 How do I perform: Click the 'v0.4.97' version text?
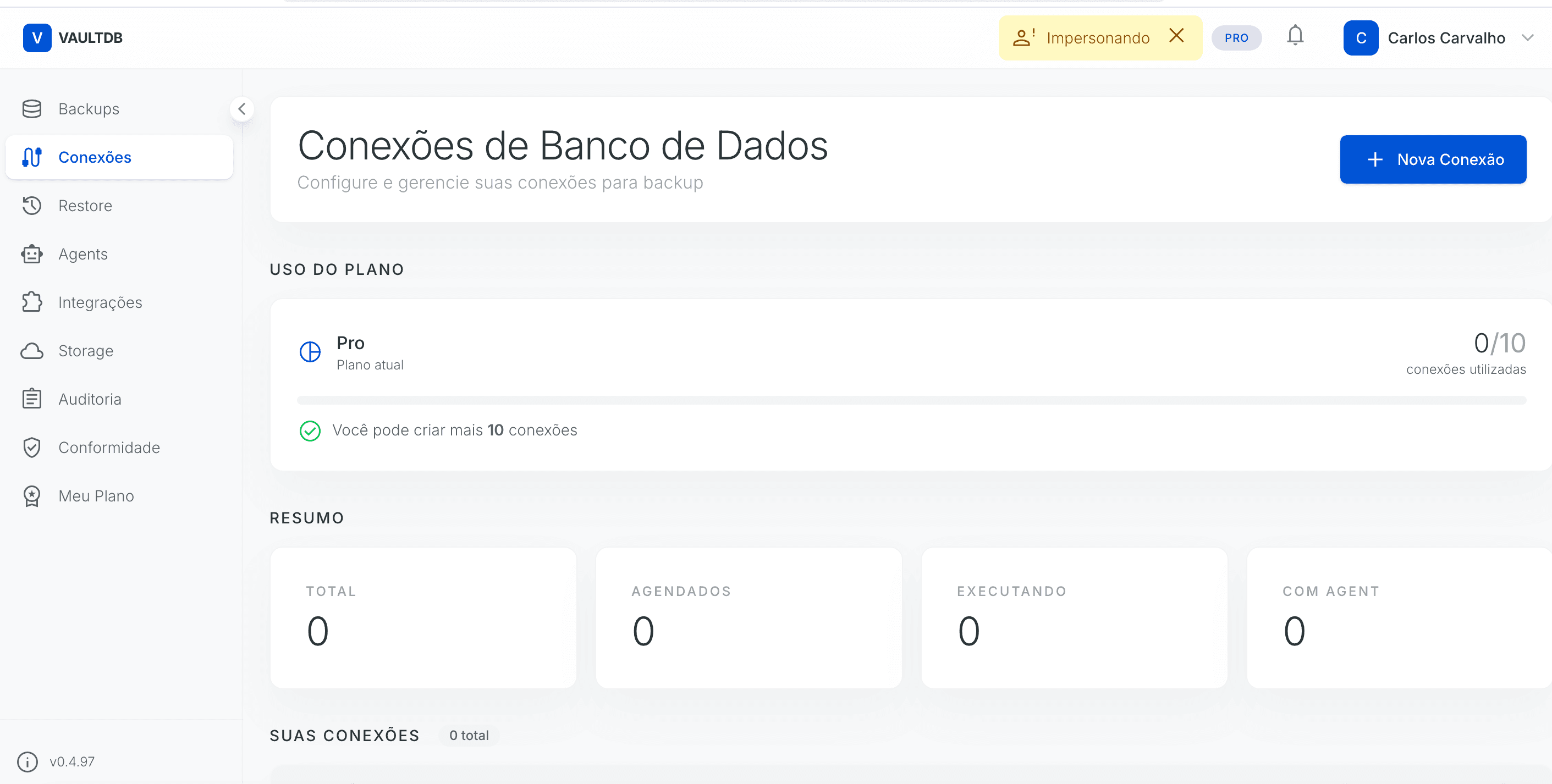[72, 761]
